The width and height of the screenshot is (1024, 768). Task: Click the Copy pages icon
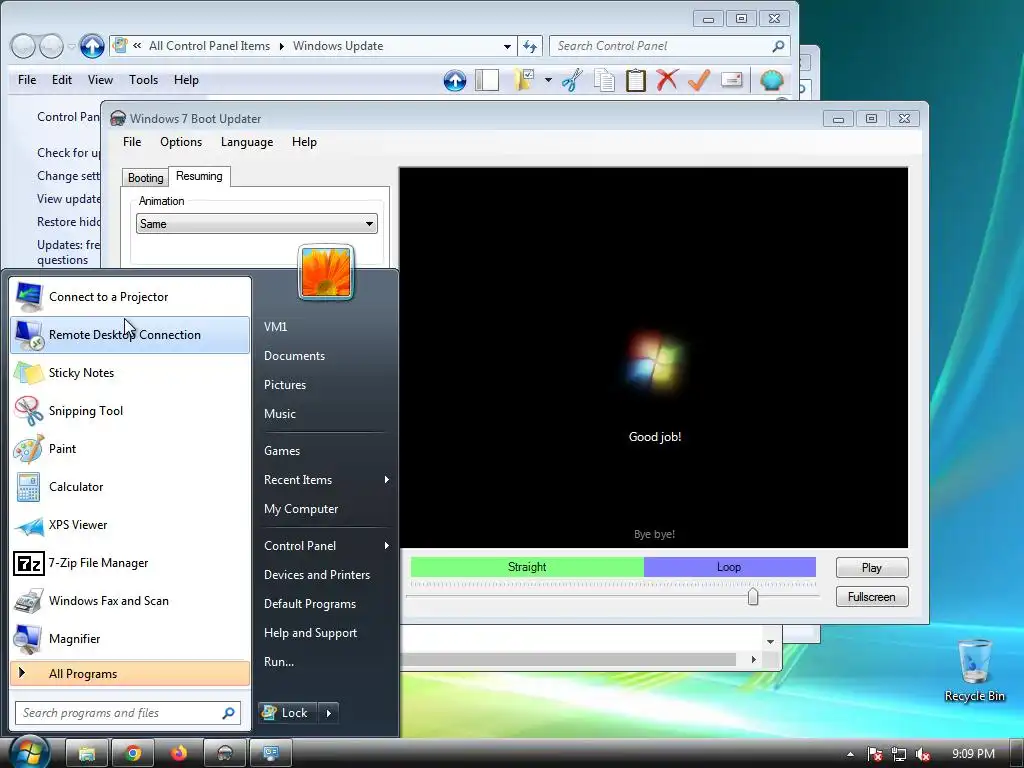604,80
